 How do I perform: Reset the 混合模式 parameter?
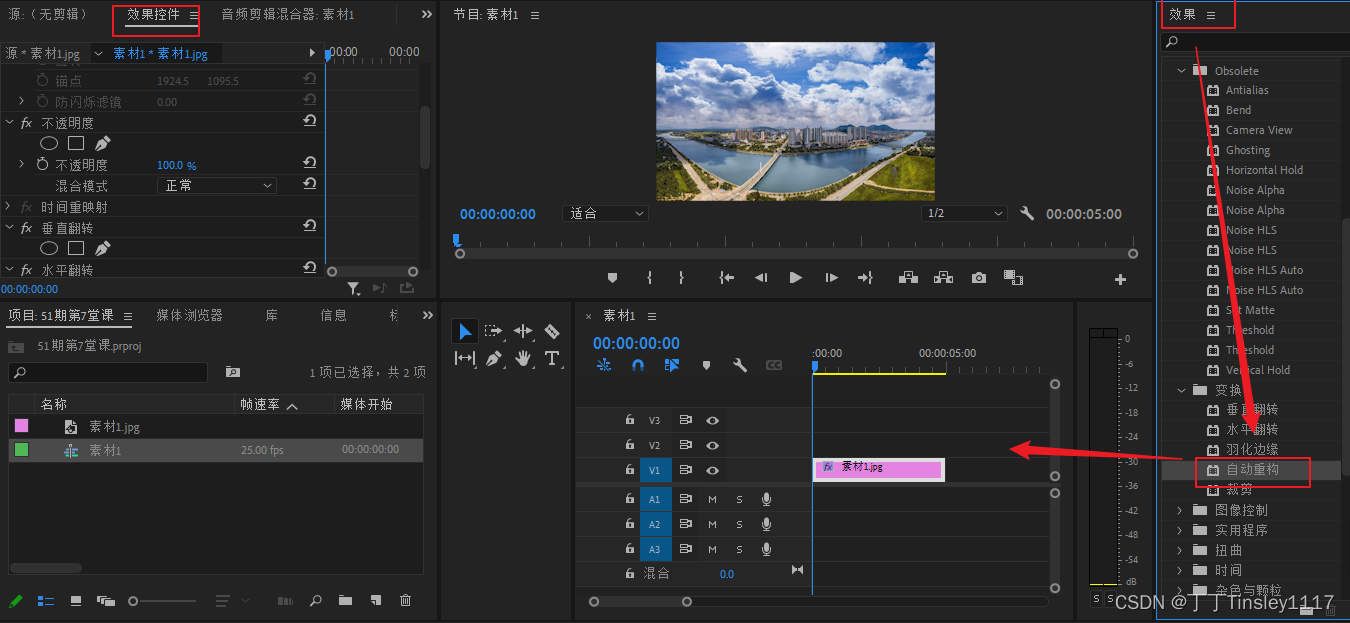310,184
